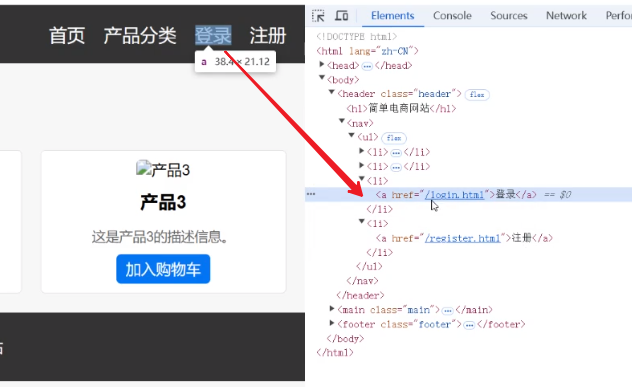Image resolution: width=632 pixels, height=387 pixels.
Task: Select the DOCTYPE html row
Action: point(356,37)
